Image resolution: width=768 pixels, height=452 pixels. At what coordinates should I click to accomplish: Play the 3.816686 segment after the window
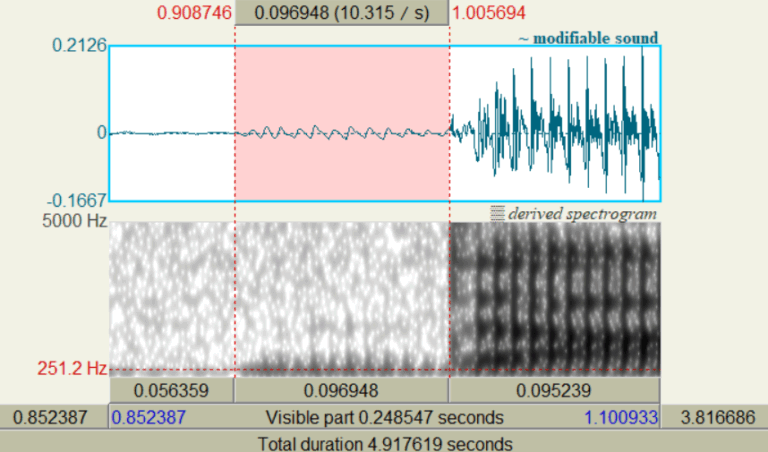[714, 417]
